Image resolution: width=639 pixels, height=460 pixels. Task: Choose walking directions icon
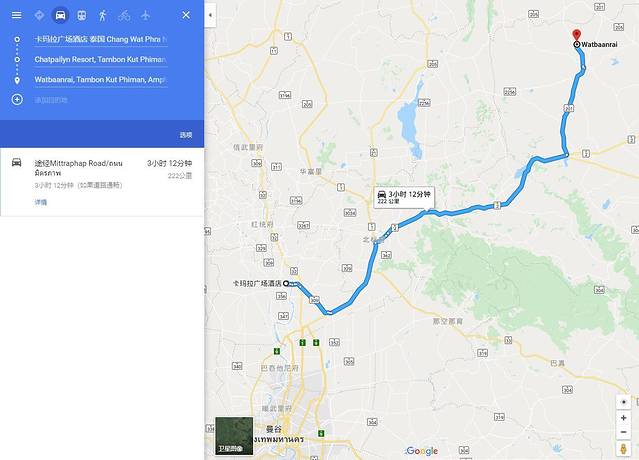(103, 15)
